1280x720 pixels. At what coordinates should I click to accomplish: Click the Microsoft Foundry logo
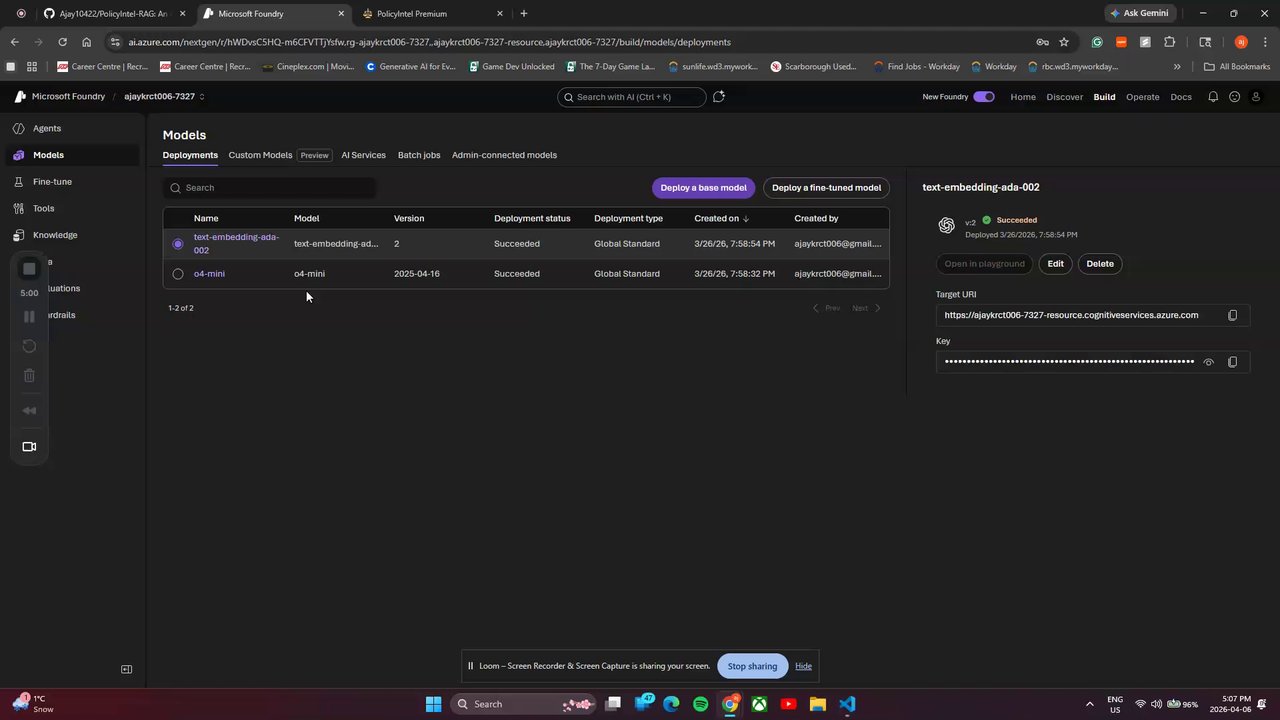20,97
